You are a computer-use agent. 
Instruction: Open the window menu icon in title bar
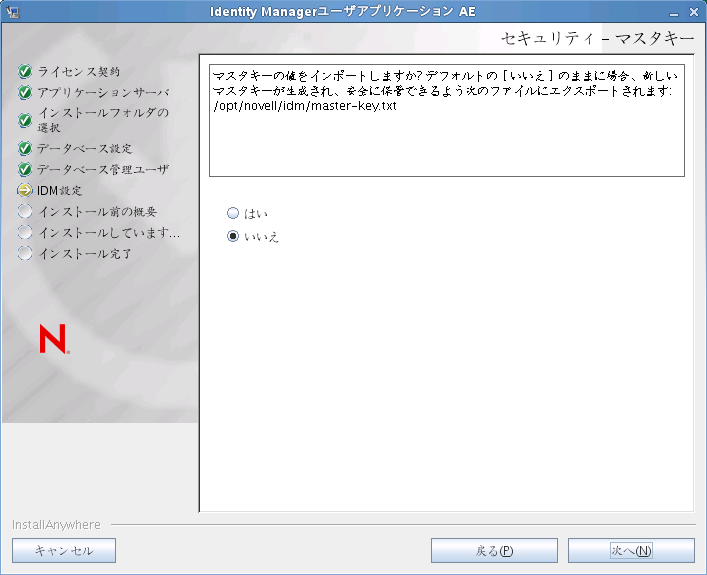(x=13, y=11)
